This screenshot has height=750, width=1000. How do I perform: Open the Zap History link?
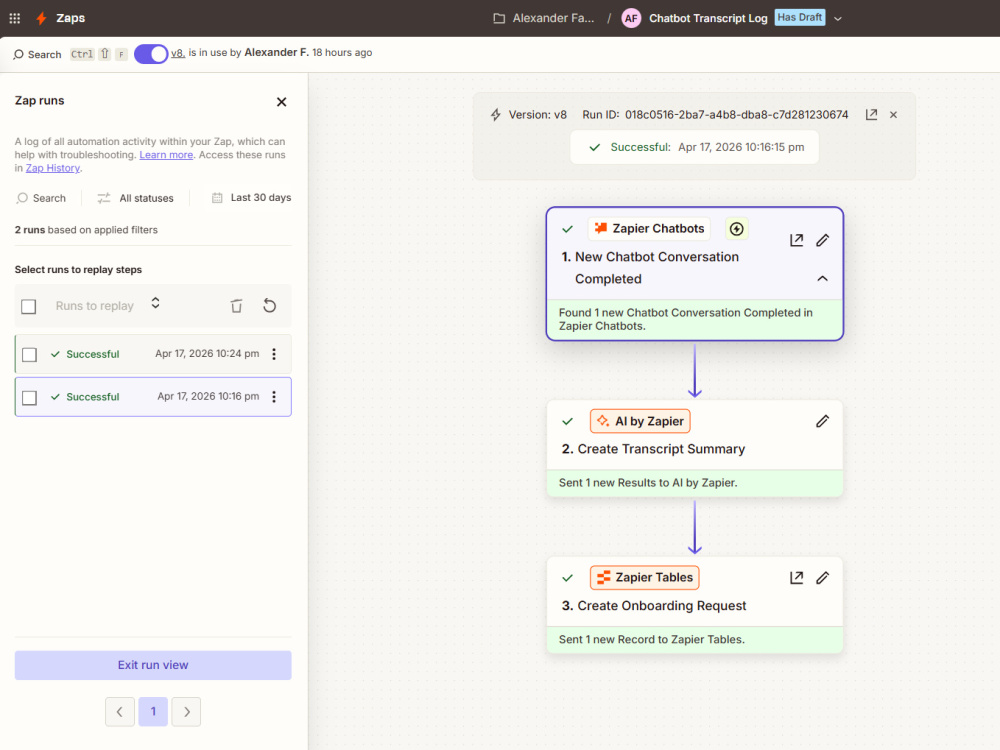53,168
